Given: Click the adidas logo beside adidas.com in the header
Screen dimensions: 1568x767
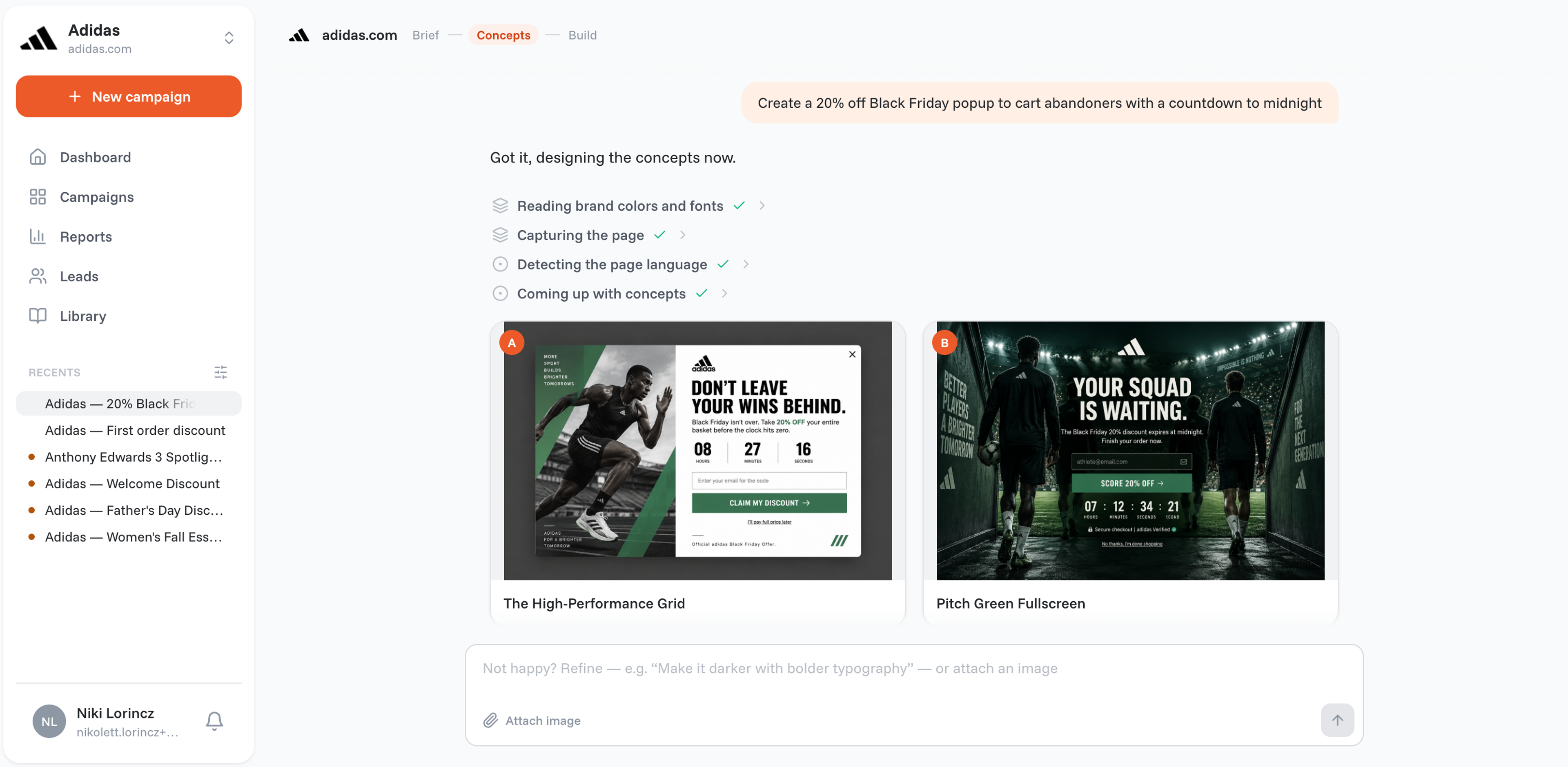Looking at the screenshot, I should (x=299, y=35).
